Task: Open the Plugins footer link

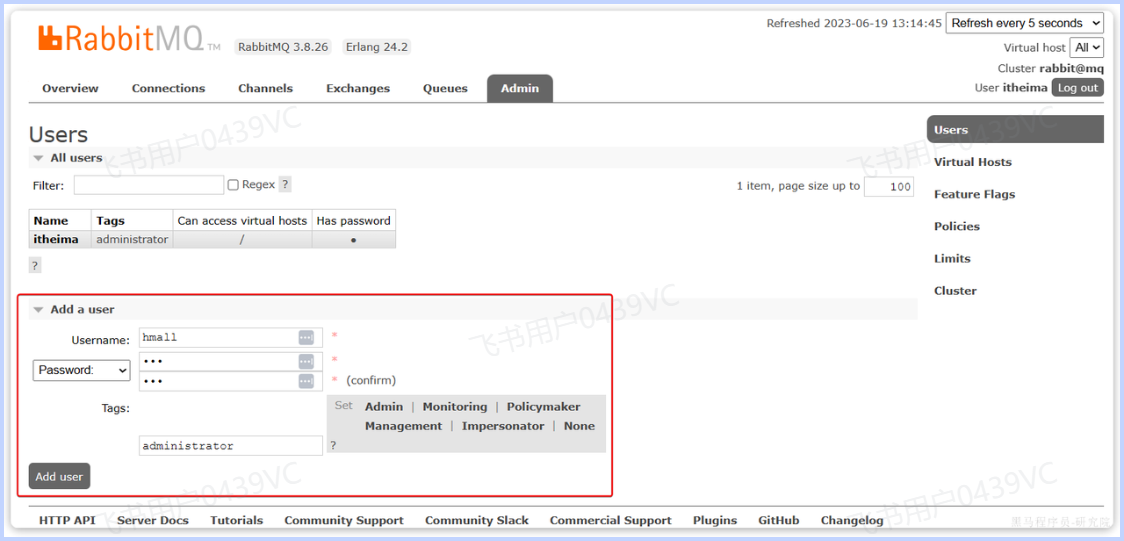Action: [x=715, y=520]
